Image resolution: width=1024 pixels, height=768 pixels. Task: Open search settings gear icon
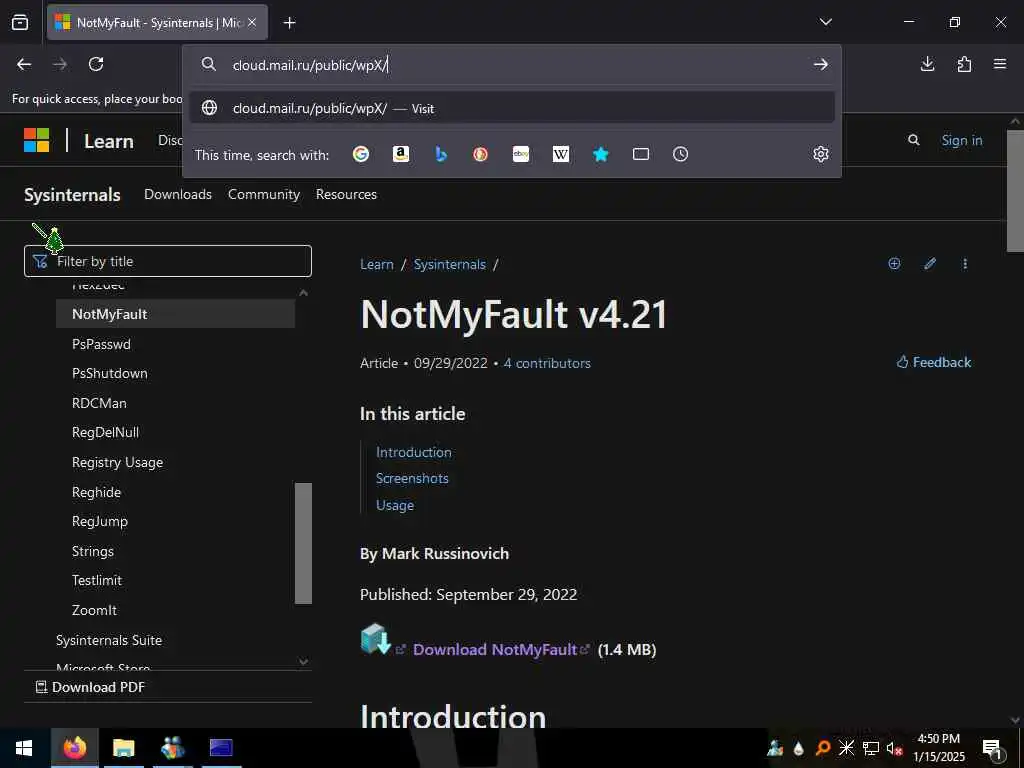point(821,154)
